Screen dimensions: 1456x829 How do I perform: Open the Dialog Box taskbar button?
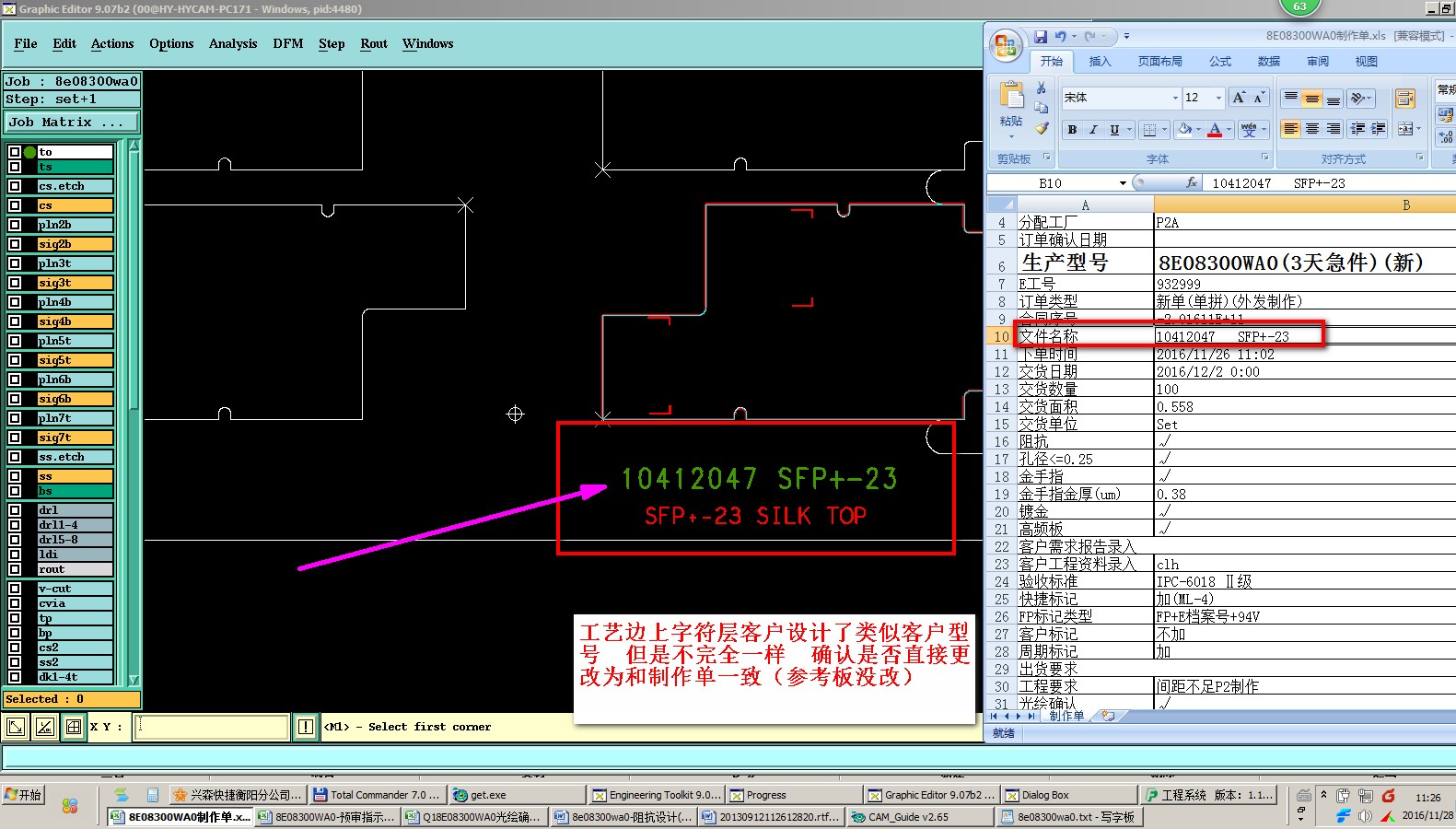coord(1068,795)
